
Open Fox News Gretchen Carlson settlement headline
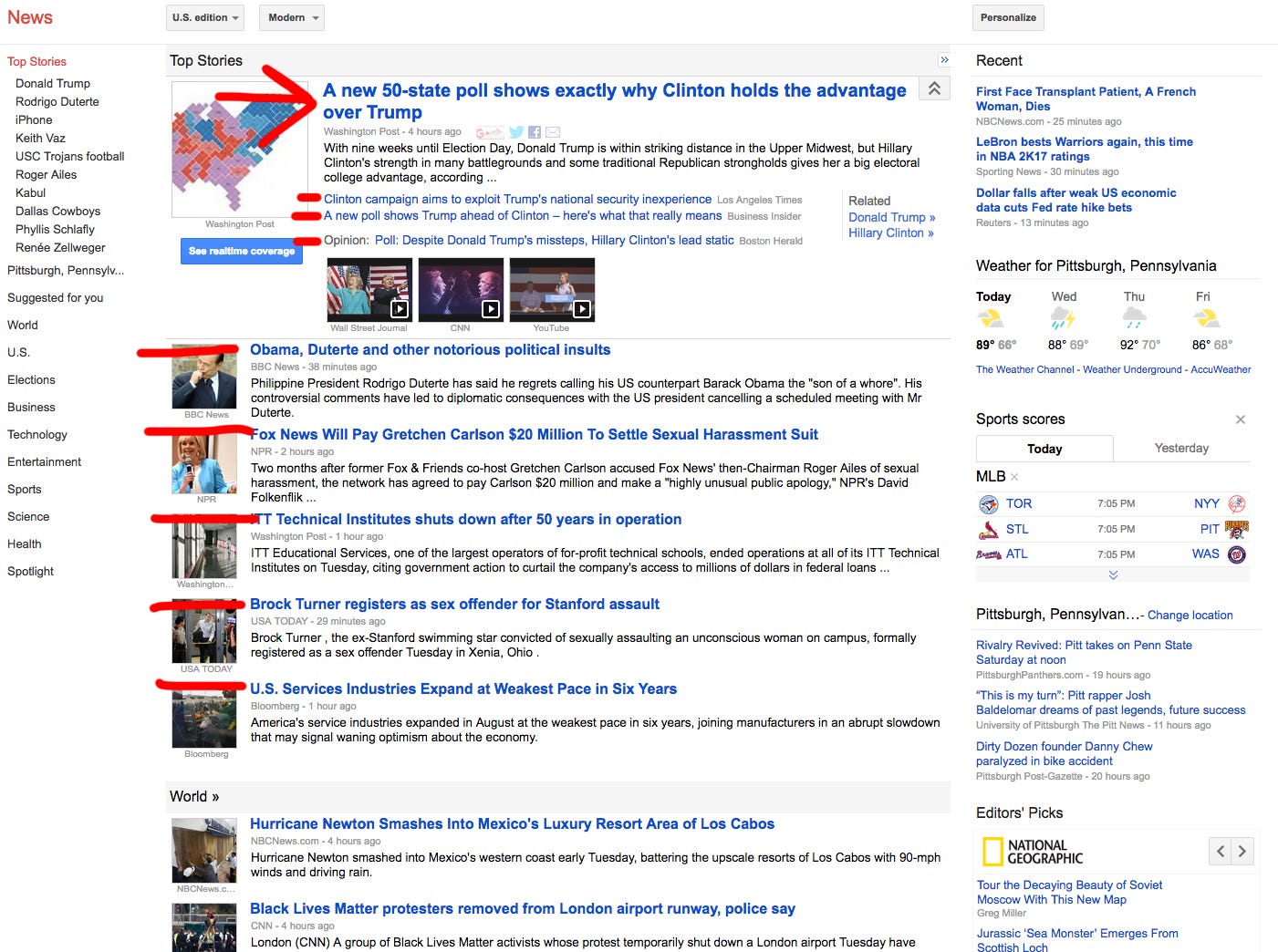click(x=535, y=435)
